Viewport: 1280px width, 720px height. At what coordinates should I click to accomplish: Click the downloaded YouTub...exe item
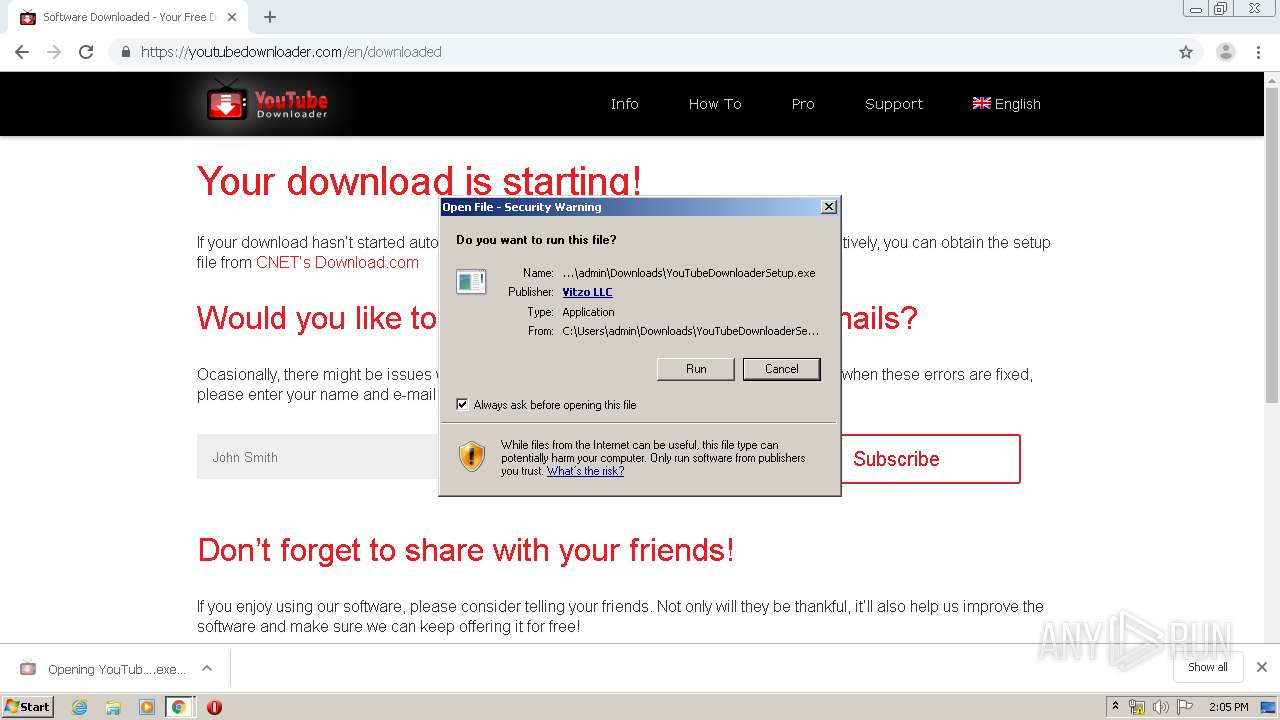pos(103,669)
